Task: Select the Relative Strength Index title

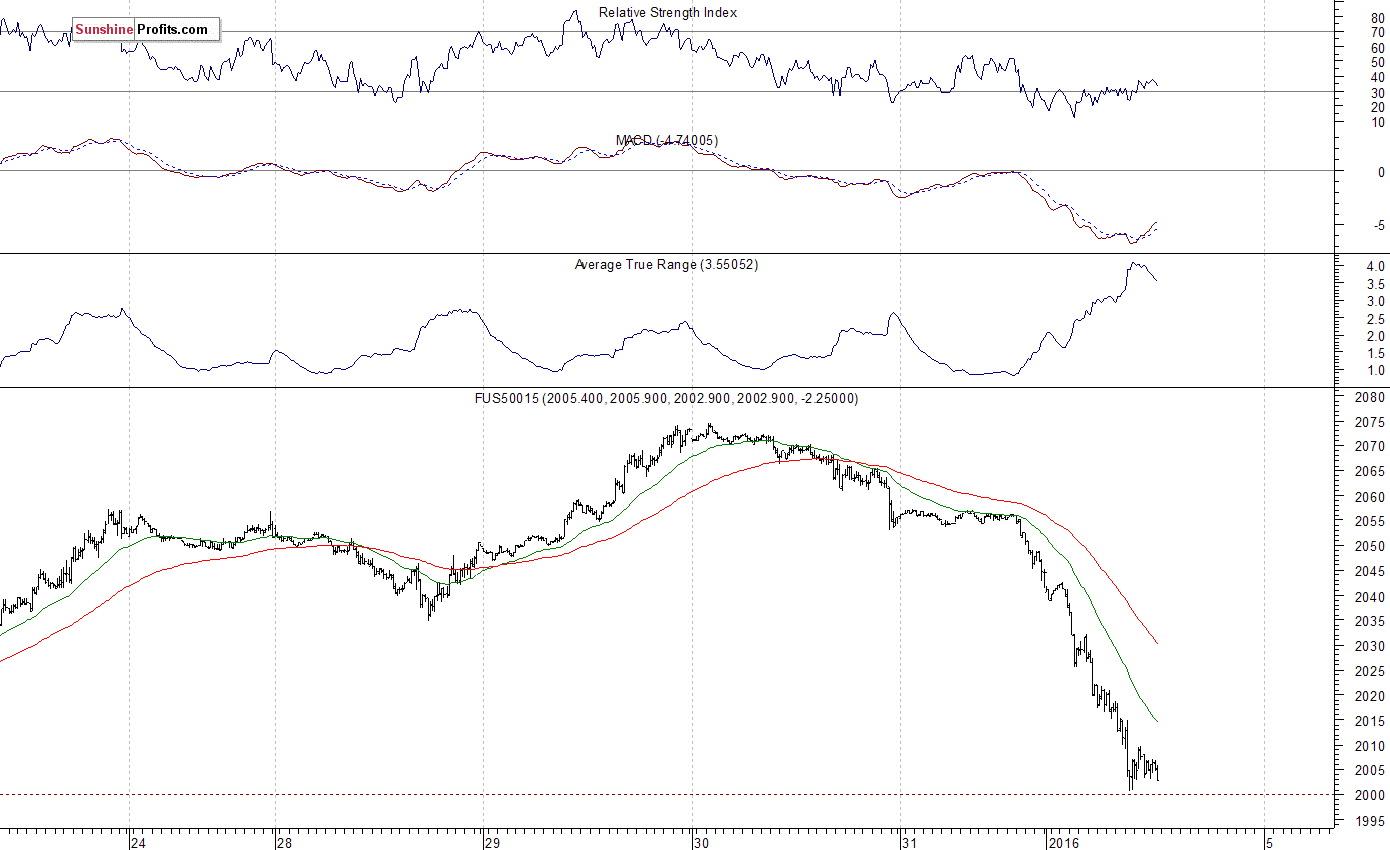Action: coord(668,13)
